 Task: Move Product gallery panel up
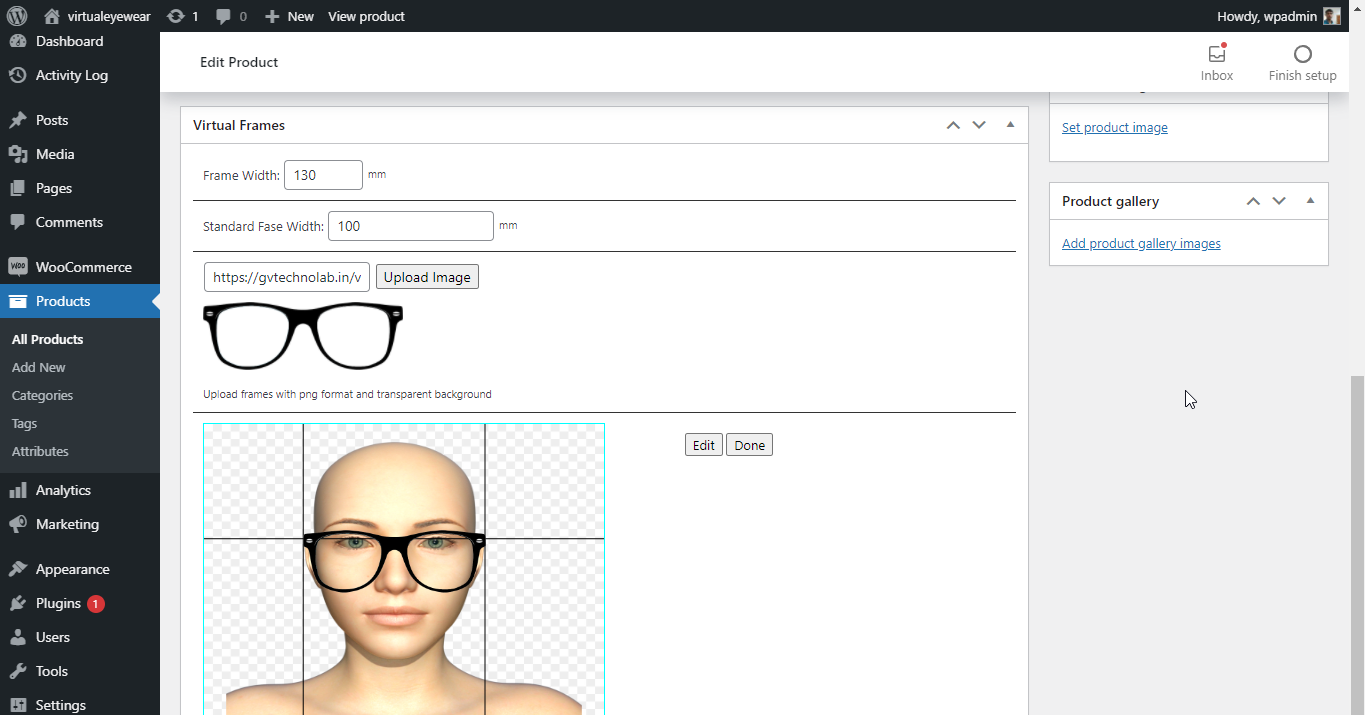[1253, 201]
